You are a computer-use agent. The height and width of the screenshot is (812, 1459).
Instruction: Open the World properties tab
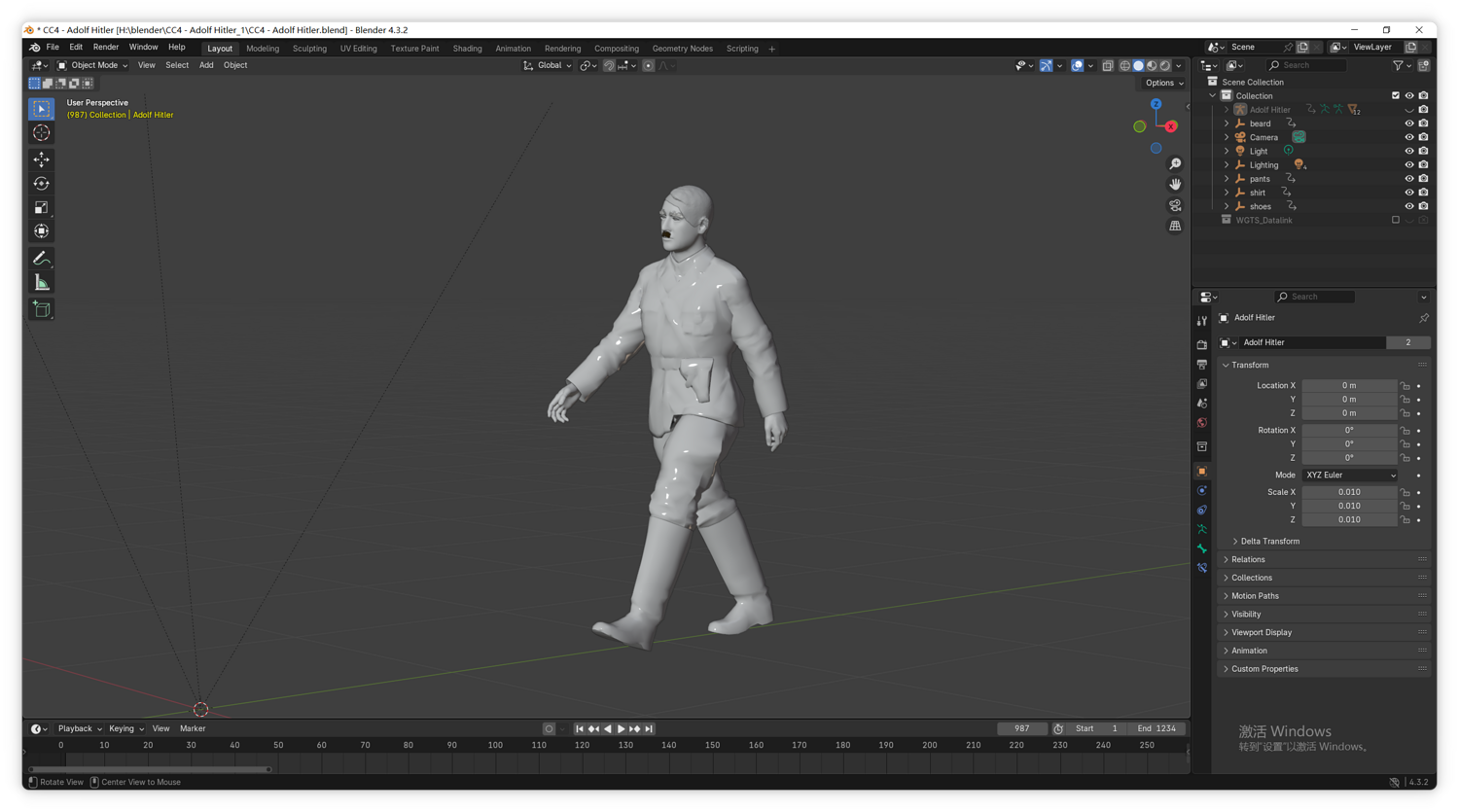(1202, 423)
